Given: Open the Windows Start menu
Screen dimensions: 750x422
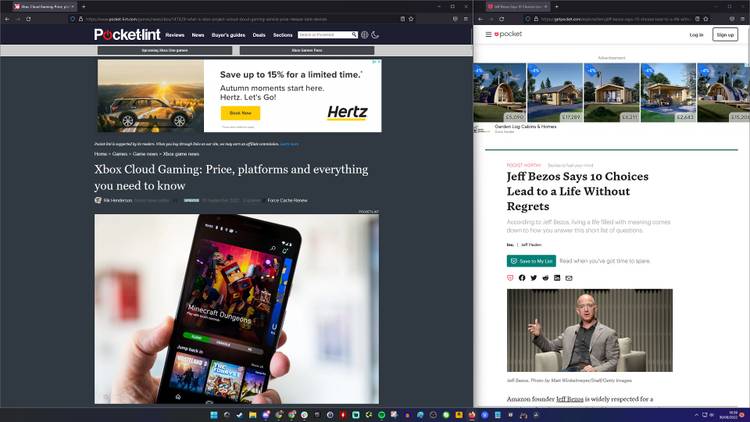Looking at the screenshot, I should pos(214,415).
